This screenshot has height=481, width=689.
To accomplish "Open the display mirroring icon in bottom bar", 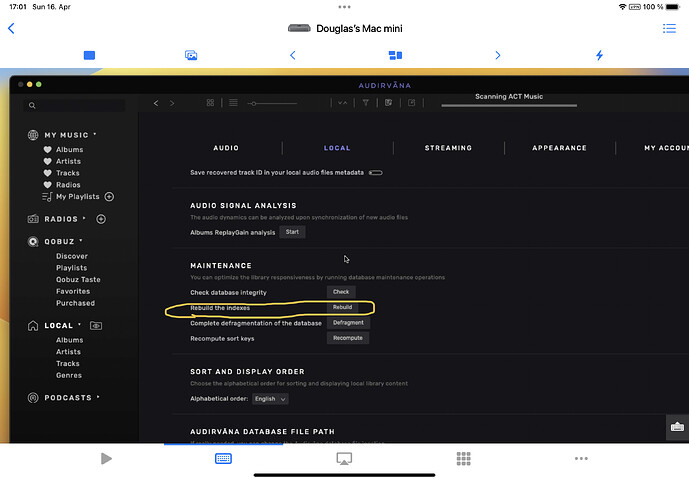I will click(x=344, y=459).
